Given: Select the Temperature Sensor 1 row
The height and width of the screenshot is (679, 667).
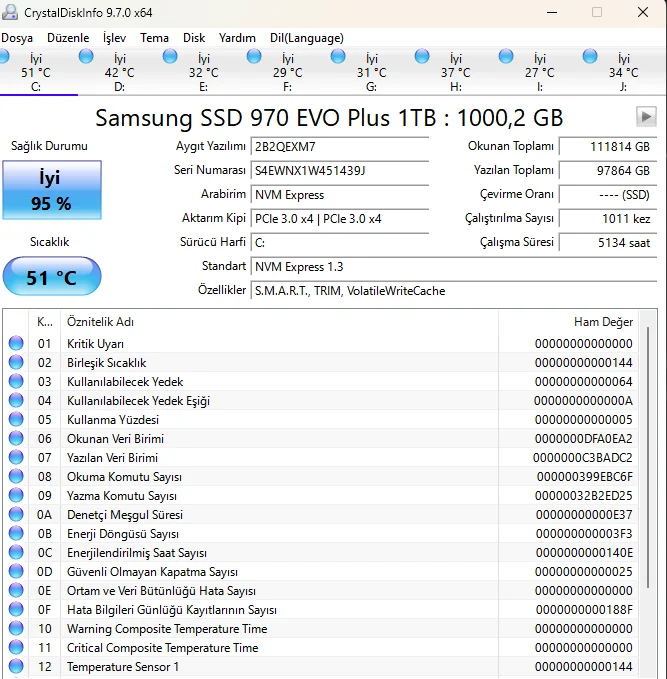Looking at the screenshot, I should coord(321,666).
